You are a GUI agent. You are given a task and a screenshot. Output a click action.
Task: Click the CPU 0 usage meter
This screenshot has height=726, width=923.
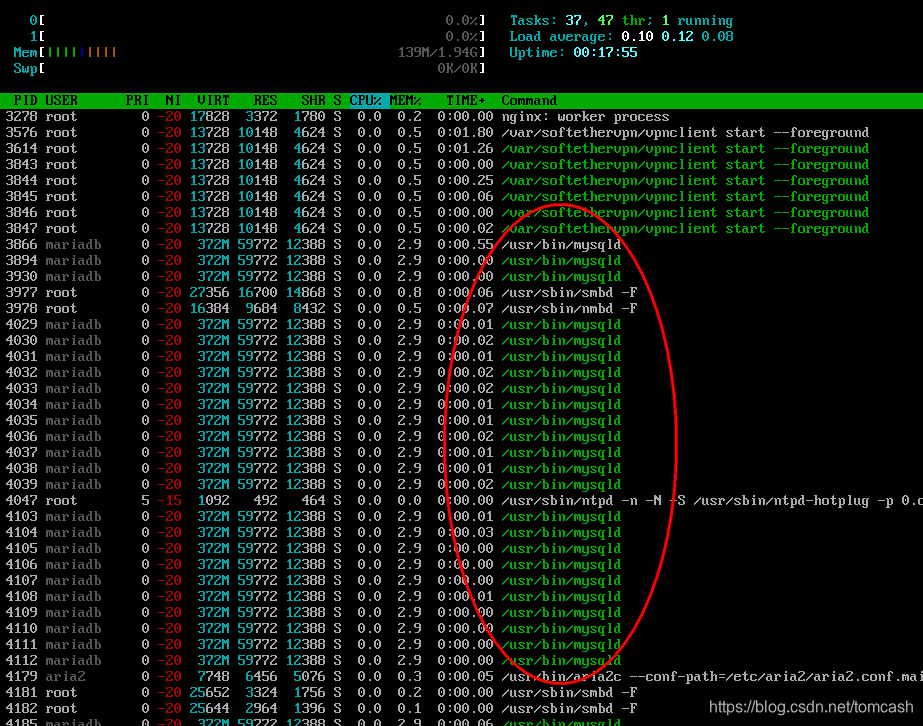click(x=257, y=21)
